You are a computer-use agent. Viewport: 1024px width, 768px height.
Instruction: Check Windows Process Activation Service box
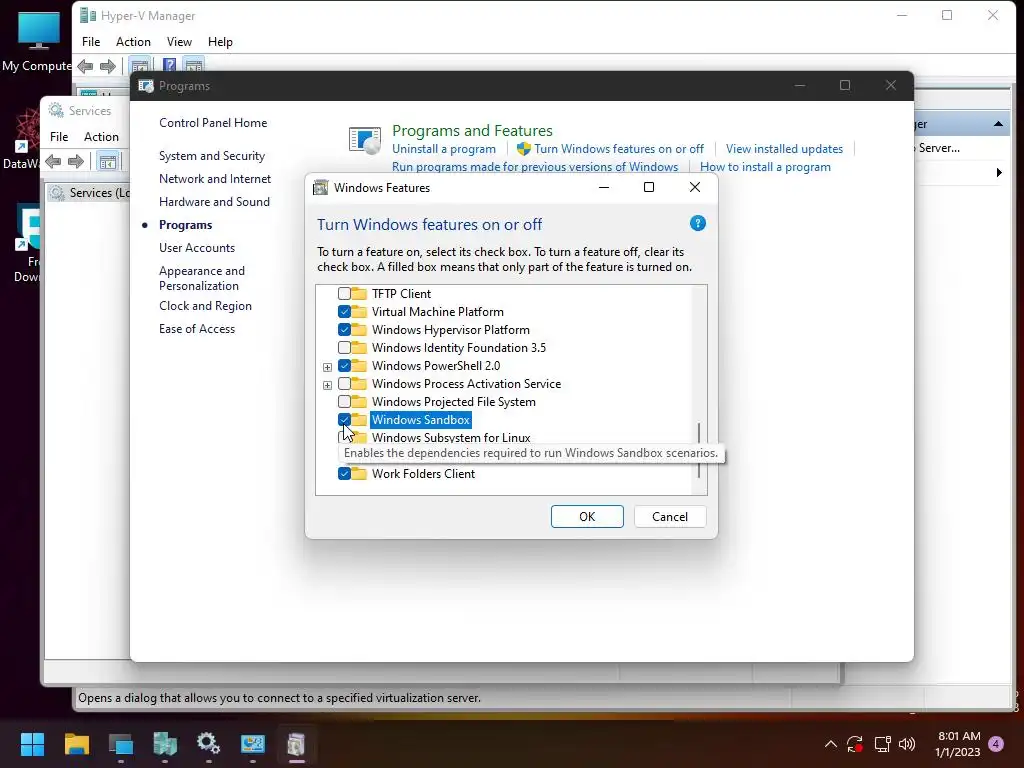[x=344, y=383]
